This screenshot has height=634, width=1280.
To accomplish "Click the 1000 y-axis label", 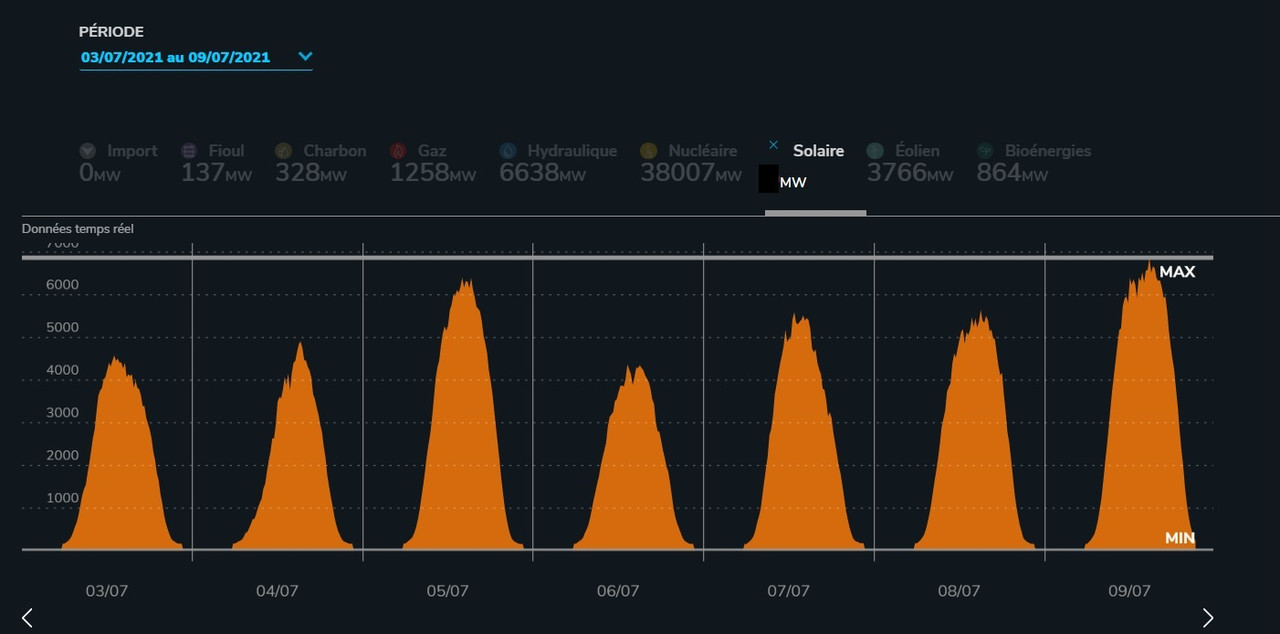I will 62,498.
